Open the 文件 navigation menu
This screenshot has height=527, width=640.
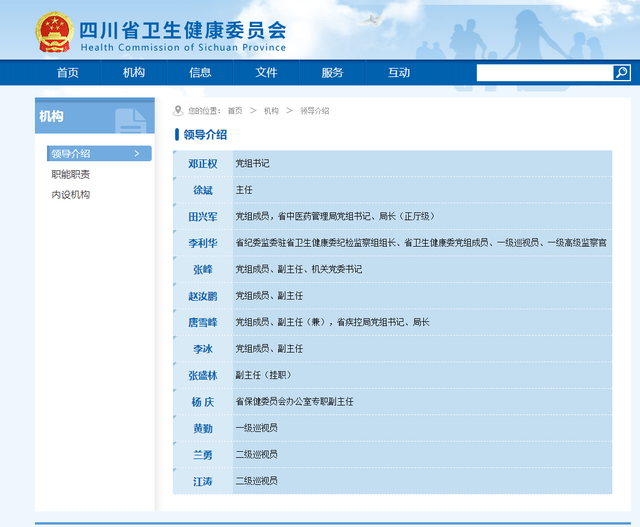pos(266,73)
